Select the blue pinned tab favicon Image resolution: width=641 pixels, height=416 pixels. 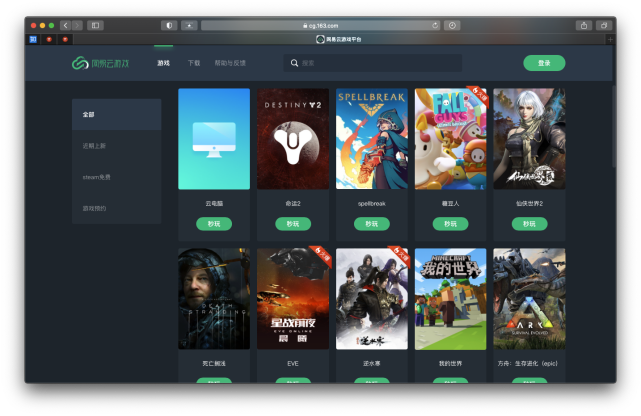(33, 39)
